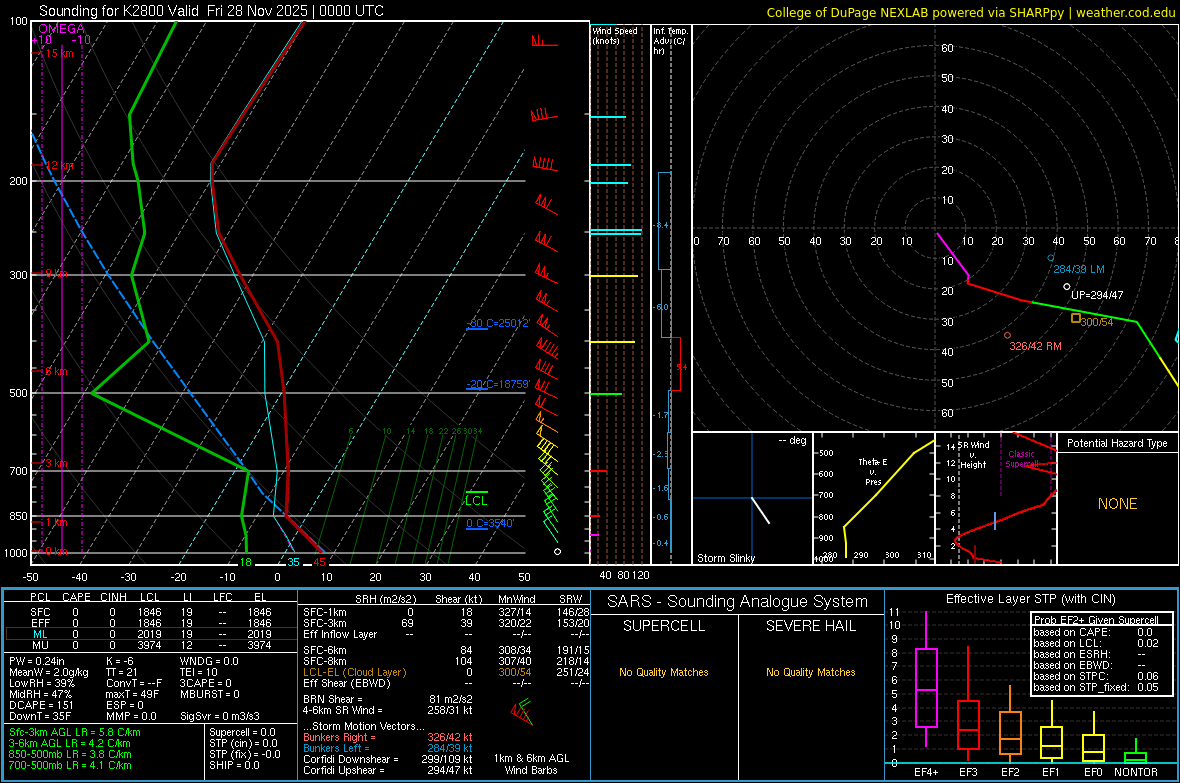Image resolution: width=1180 pixels, height=783 pixels.
Task: Click the Prob EF2+ Given Supercell box heading
Action: pyautogui.click(x=1096, y=620)
